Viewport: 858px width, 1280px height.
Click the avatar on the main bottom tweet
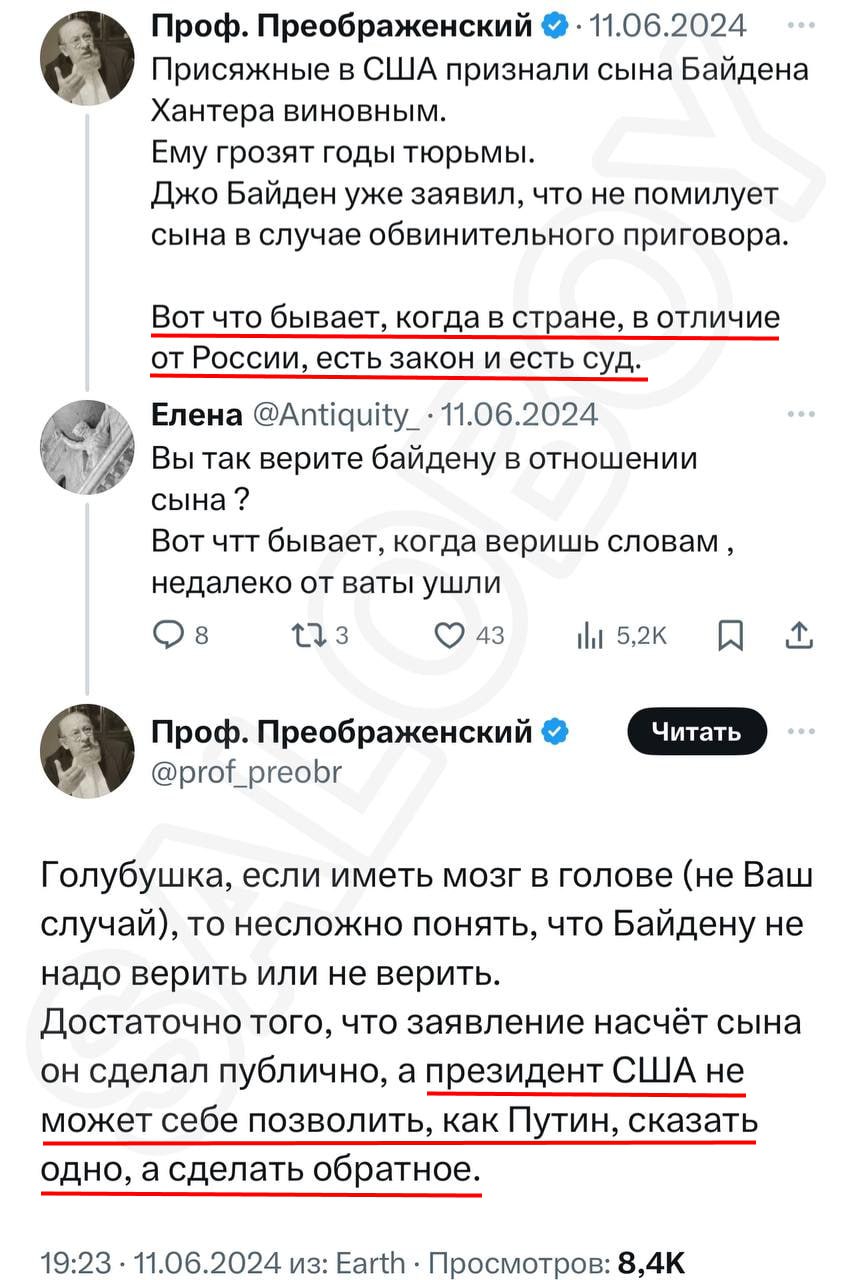tap(87, 751)
